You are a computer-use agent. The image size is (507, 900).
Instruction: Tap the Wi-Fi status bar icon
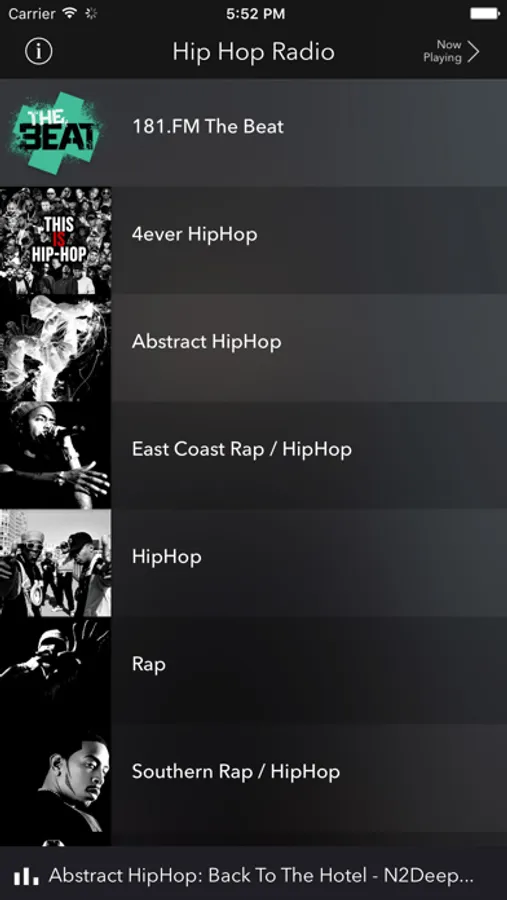(x=70, y=13)
